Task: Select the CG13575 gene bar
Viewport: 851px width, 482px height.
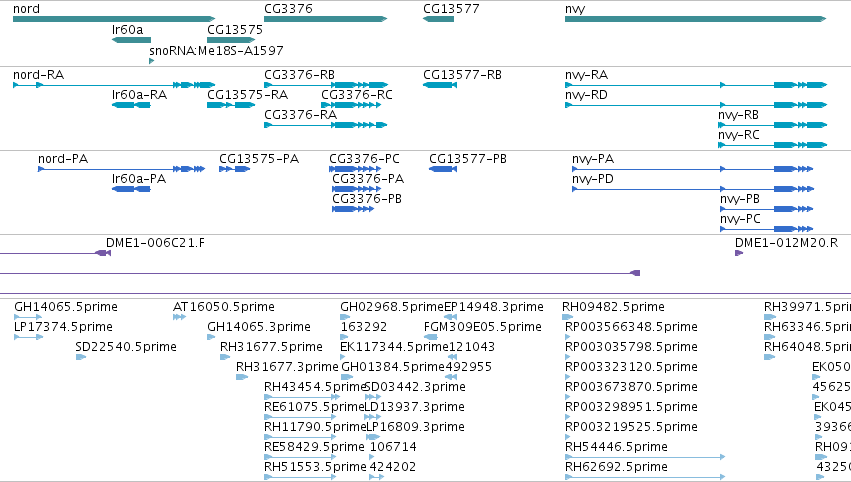Action: click(x=231, y=40)
